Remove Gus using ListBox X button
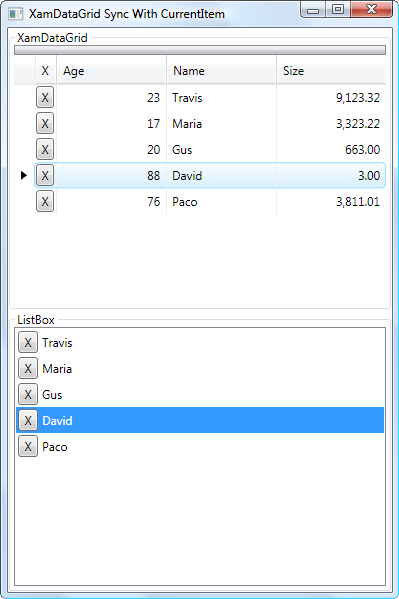Image resolution: width=399 pixels, height=599 pixels. coord(28,394)
